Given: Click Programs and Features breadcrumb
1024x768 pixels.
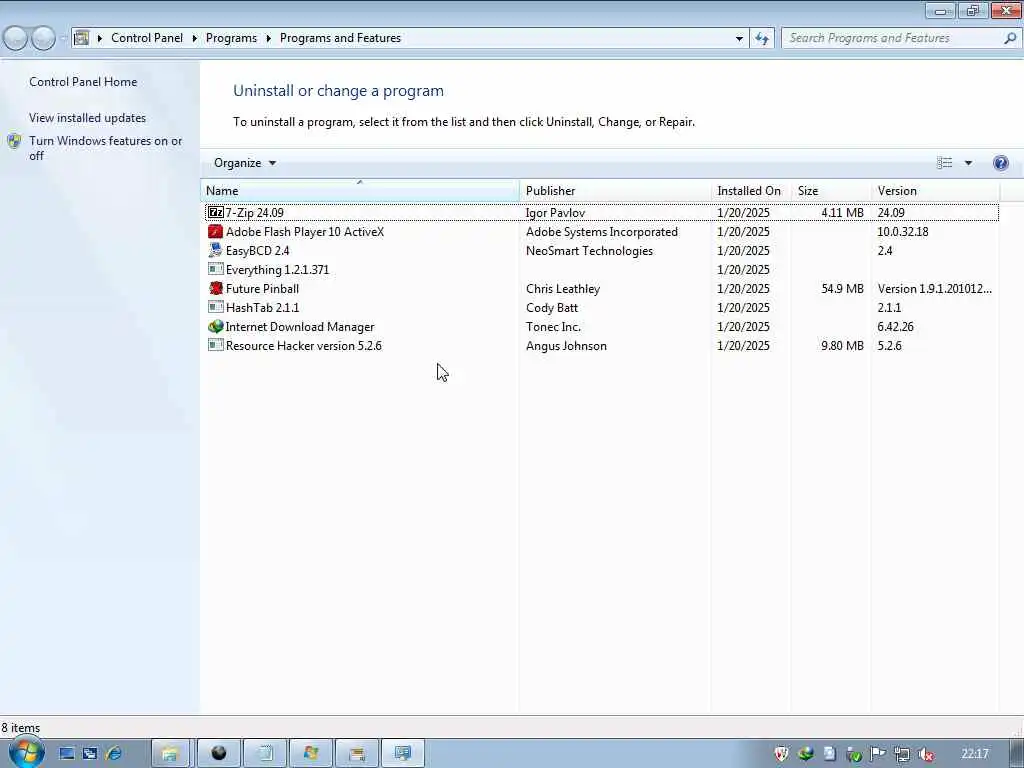Looking at the screenshot, I should pos(340,38).
